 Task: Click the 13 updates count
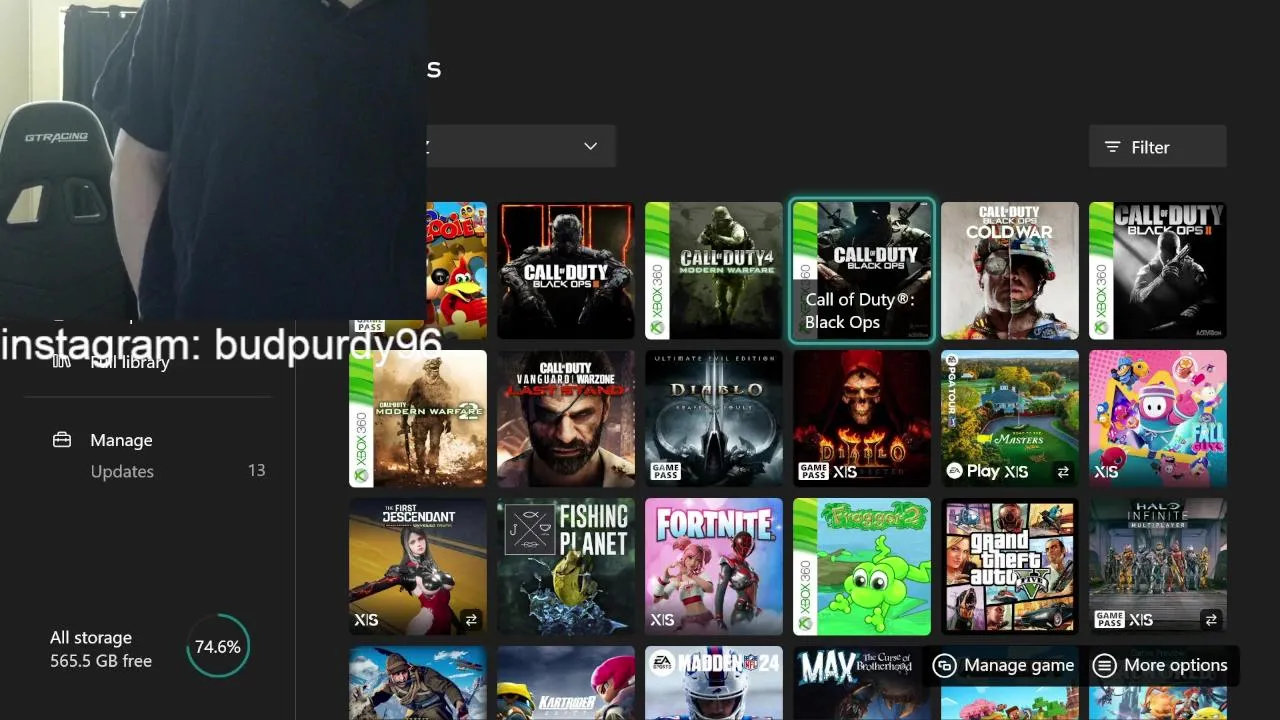[x=256, y=470]
